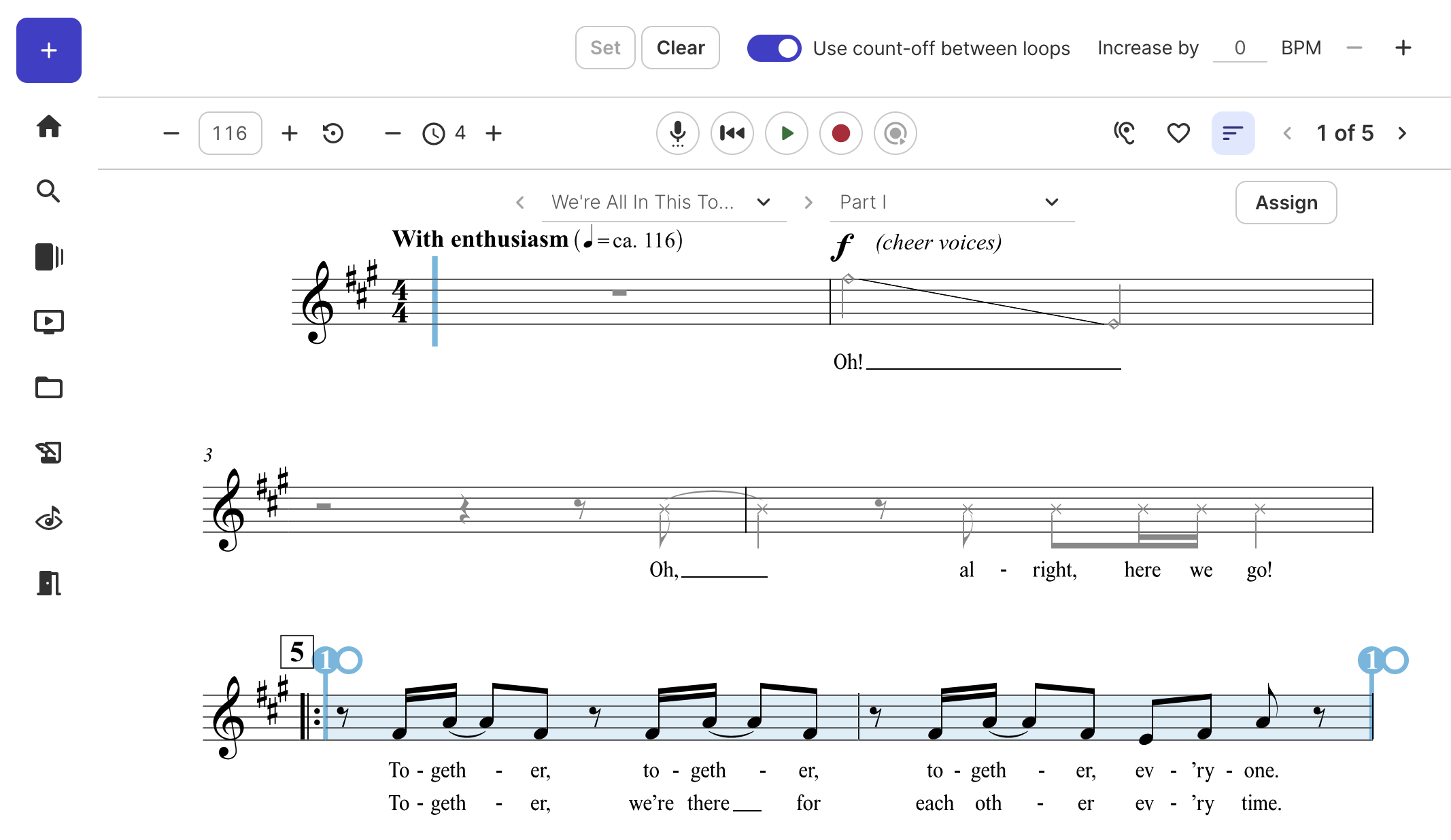Click the Assign button
This screenshot has width=1451, height=840.
tap(1286, 203)
